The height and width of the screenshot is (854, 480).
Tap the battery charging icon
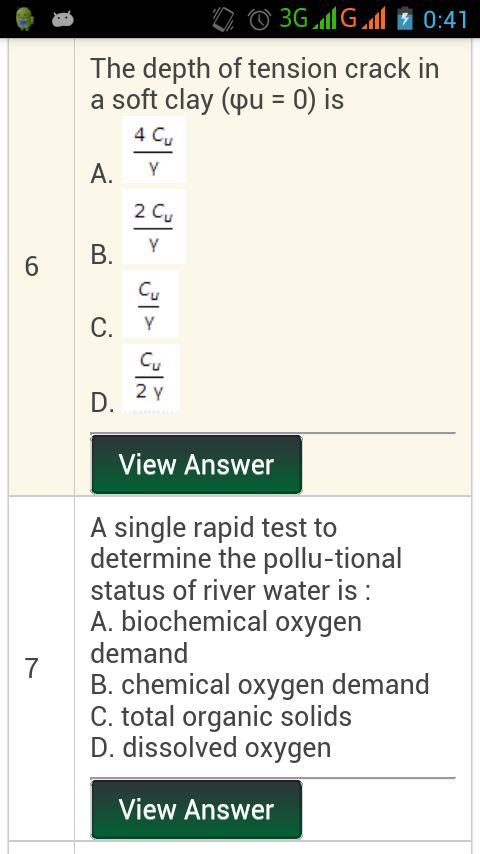tap(404, 19)
